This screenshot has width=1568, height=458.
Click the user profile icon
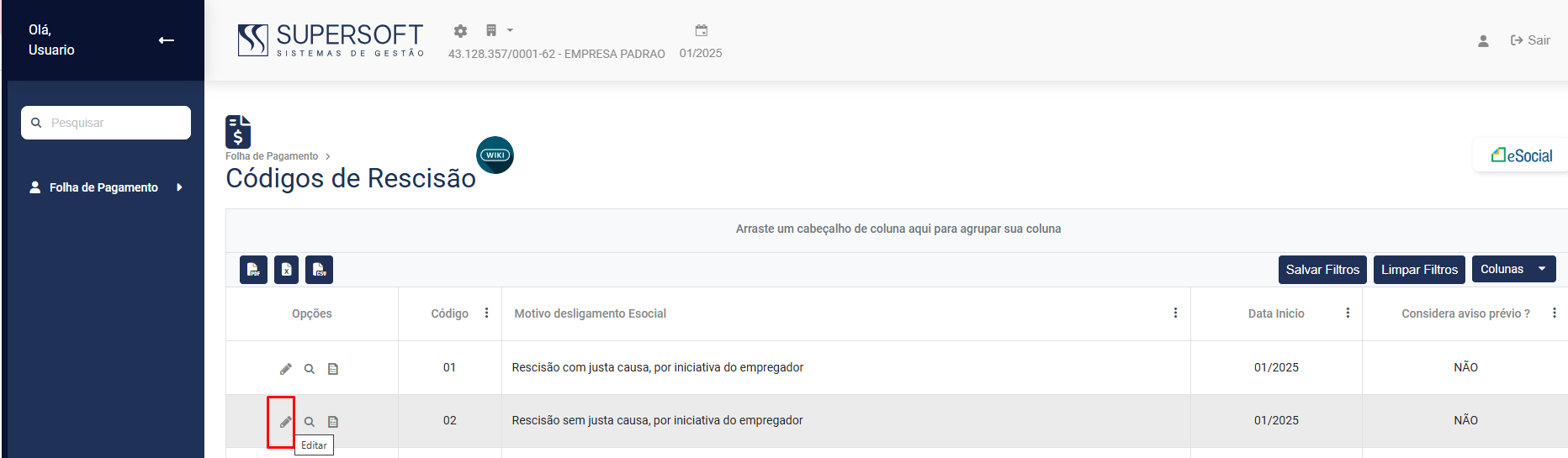[1483, 40]
